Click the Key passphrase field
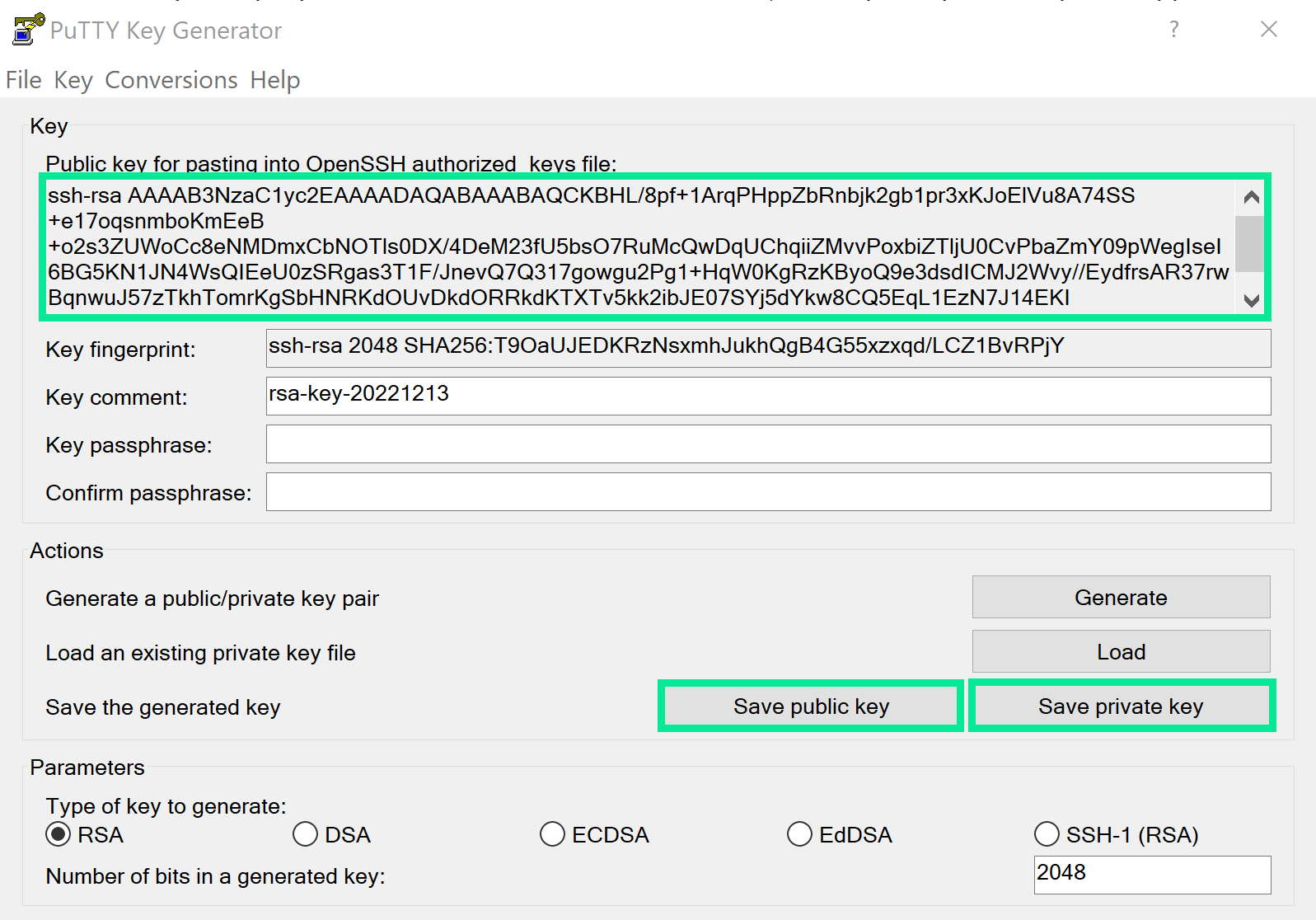 [x=768, y=444]
